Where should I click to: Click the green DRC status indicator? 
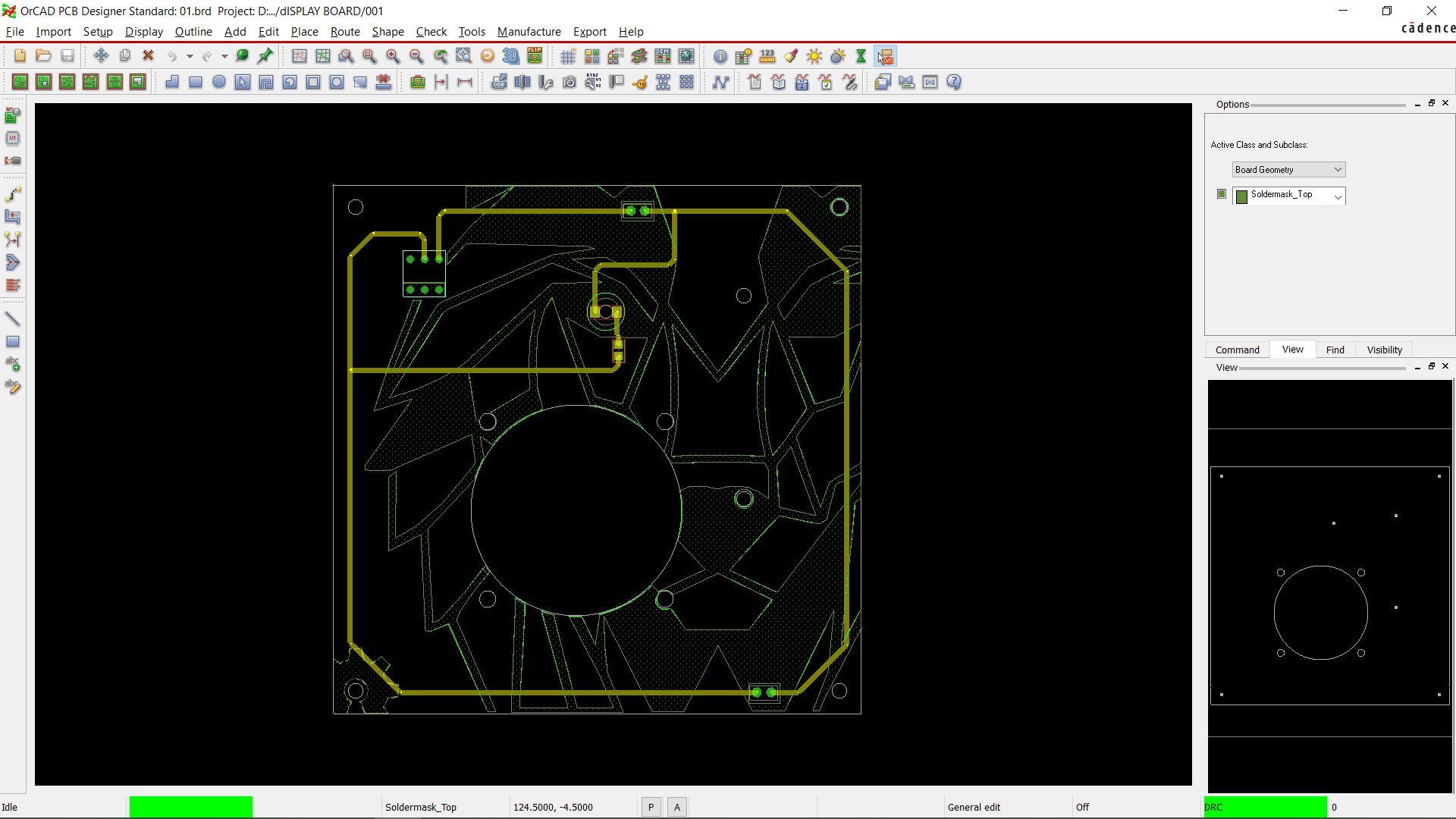click(x=1265, y=807)
